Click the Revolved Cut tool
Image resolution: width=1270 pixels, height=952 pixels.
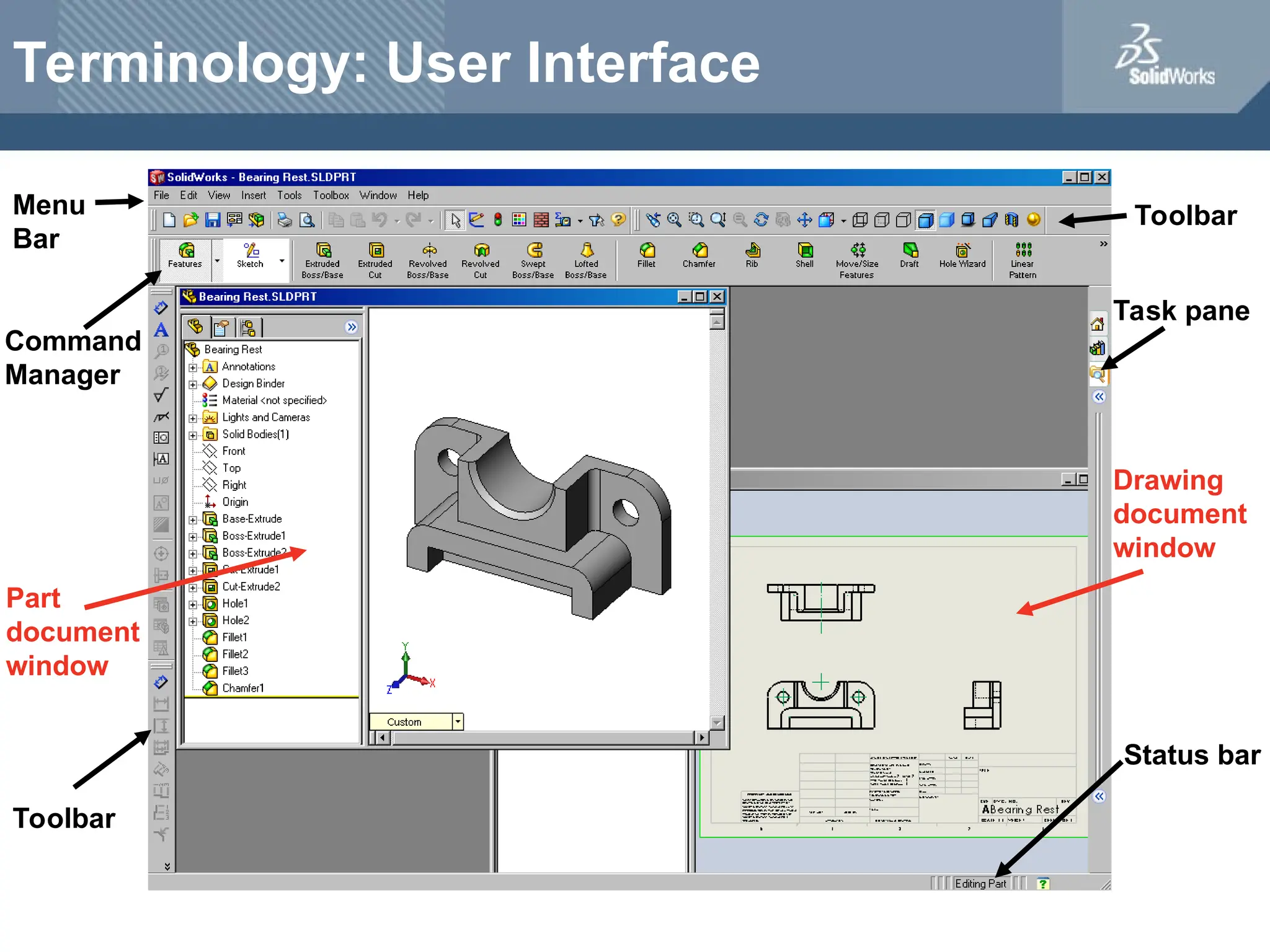click(481, 260)
